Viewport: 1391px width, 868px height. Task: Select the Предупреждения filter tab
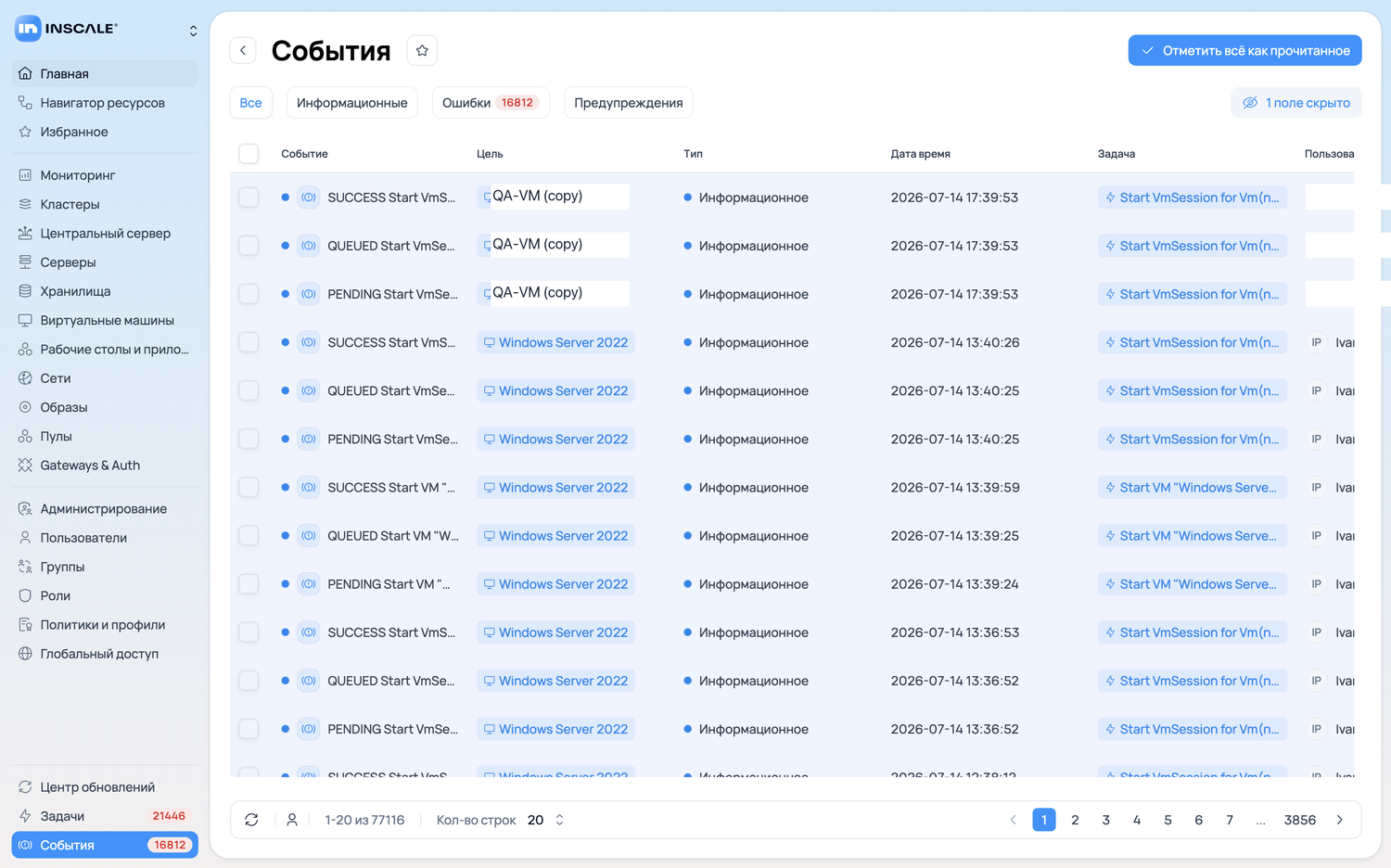pyautogui.click(x=628, y=103)
